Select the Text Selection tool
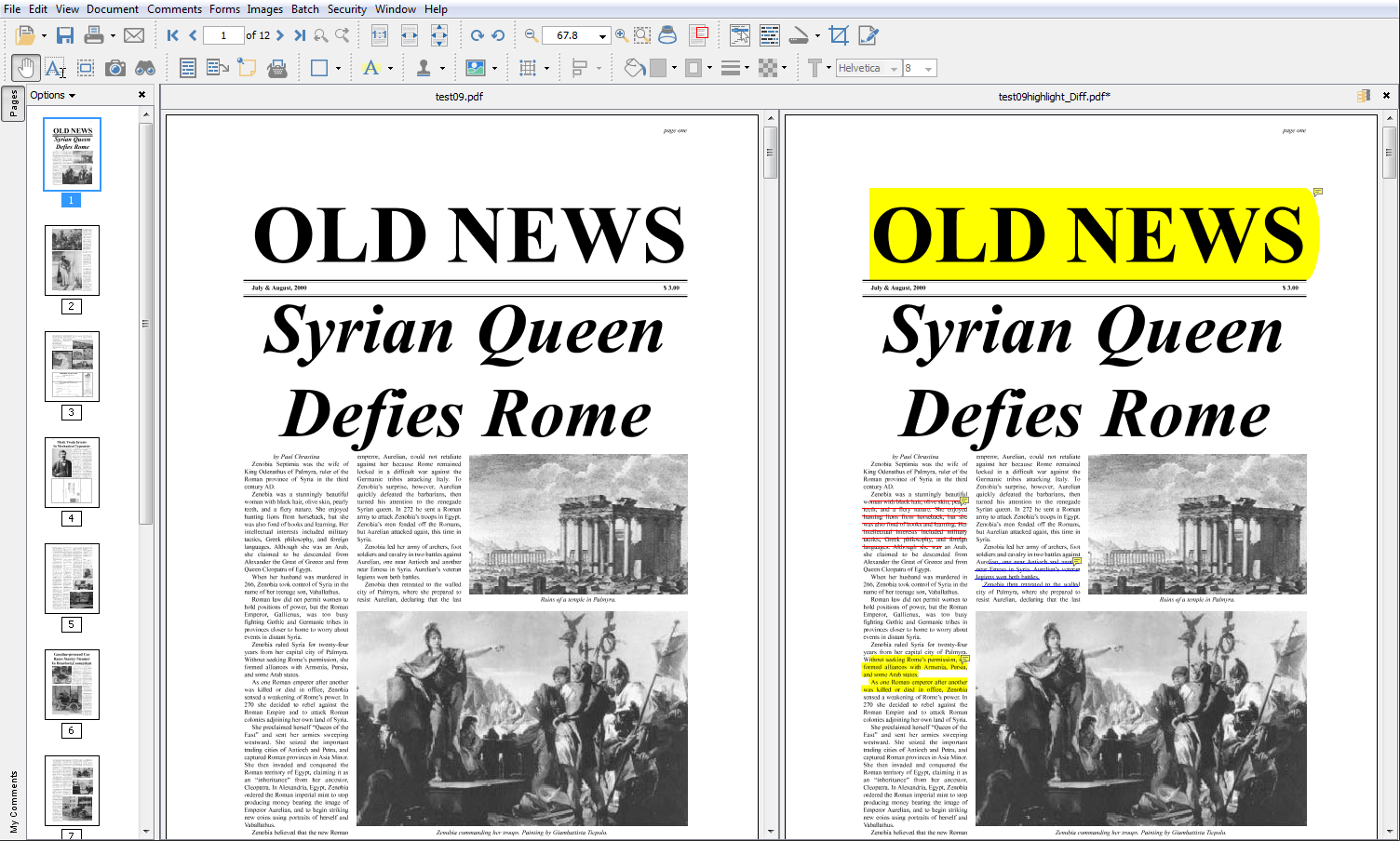Screen dimensions: 1400x841 click(x=56, y=68)
